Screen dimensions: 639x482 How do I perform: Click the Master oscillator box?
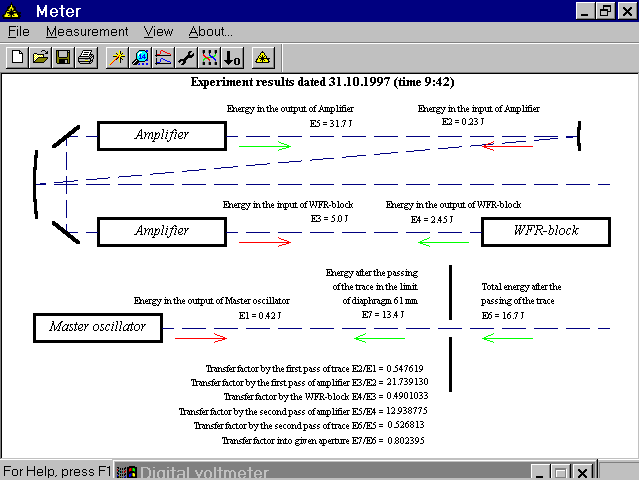tap(98, 328)
